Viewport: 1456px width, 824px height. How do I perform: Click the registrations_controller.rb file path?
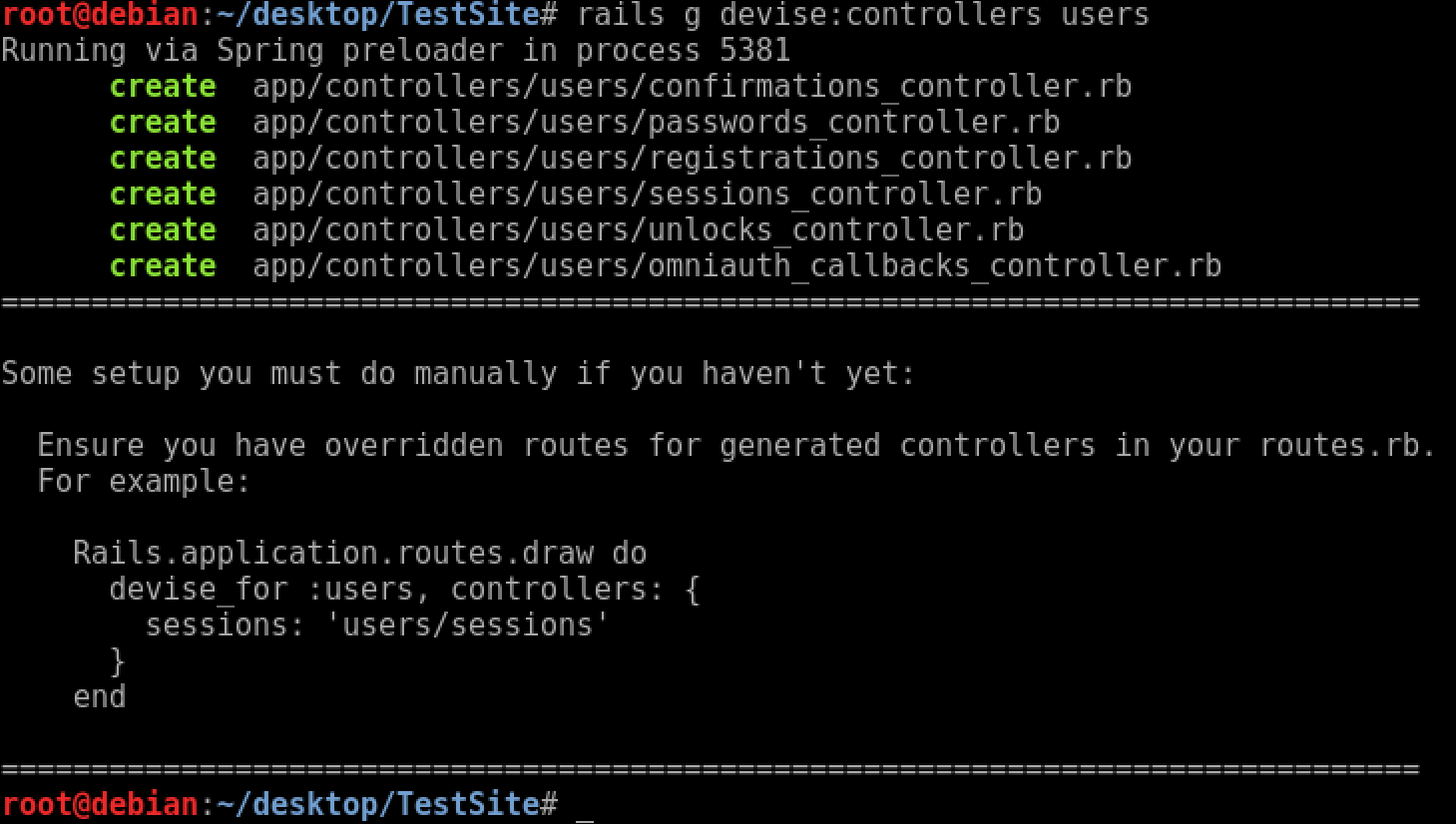[x=692, y=159]
